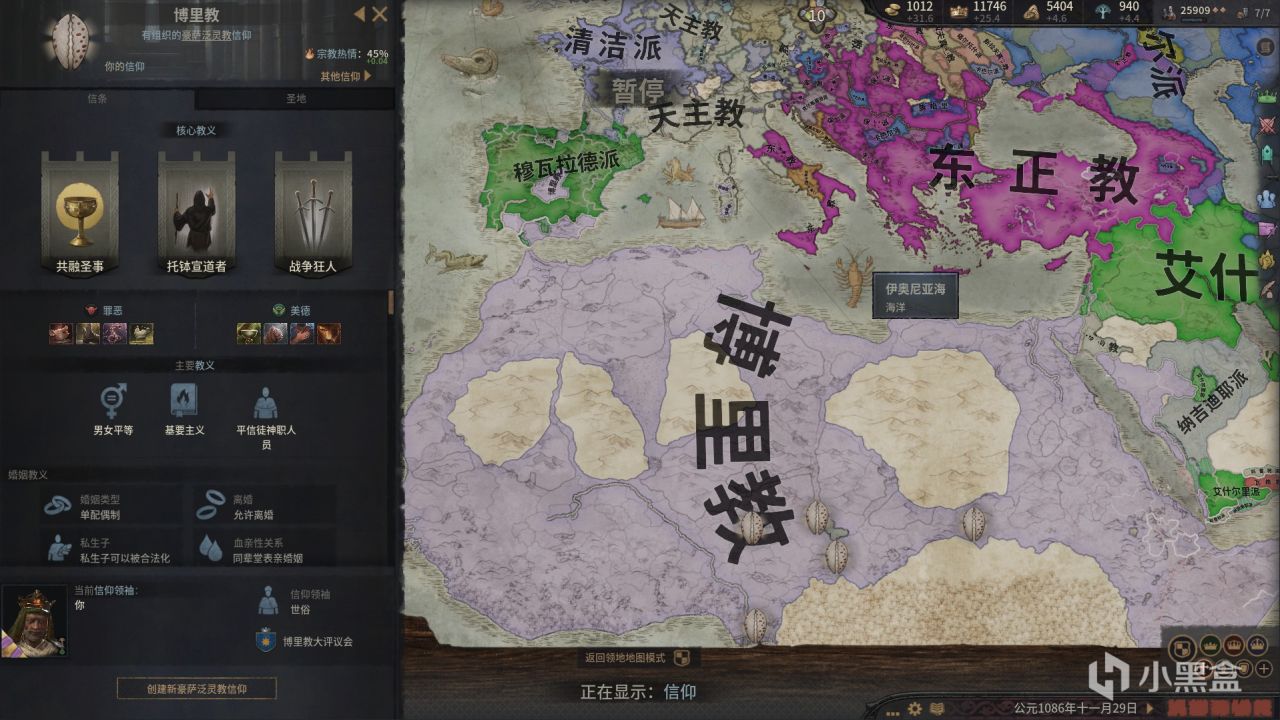Select the 信条 tab

point(98,99)
